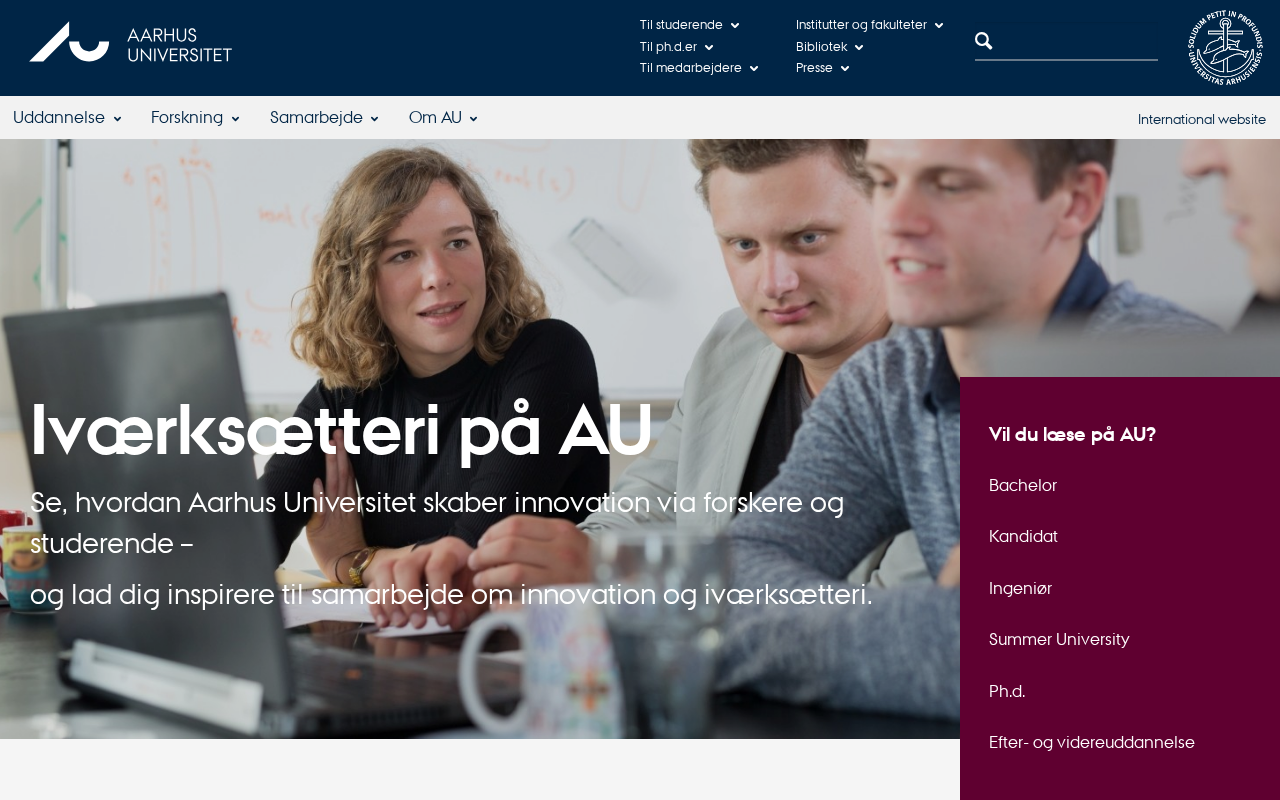Screen dimensions: 1280x800
Task: Open the Presse dropdown
Action: (x=822, y=68)
